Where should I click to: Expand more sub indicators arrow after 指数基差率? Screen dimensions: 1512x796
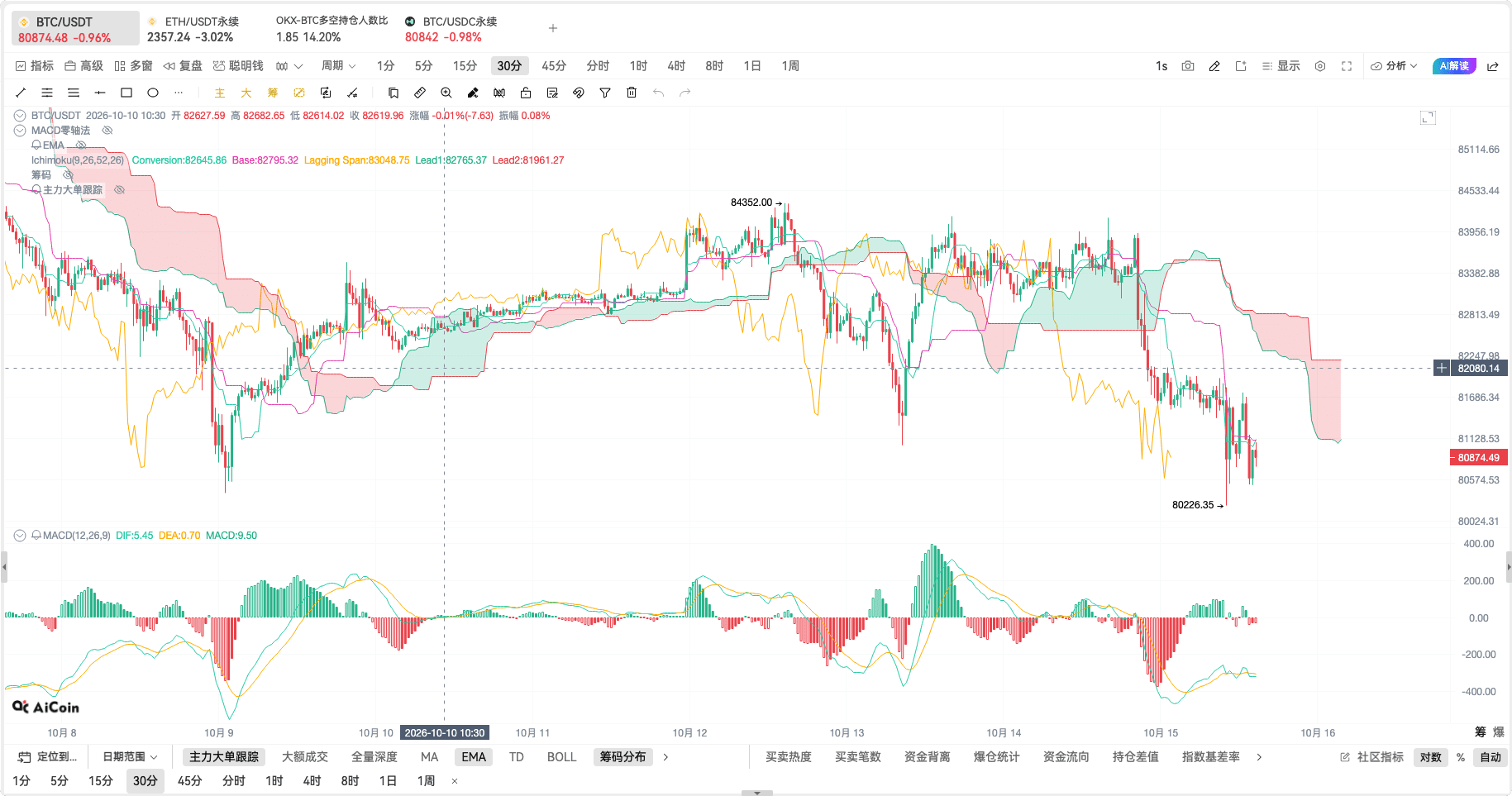[x=1259, y=757]
